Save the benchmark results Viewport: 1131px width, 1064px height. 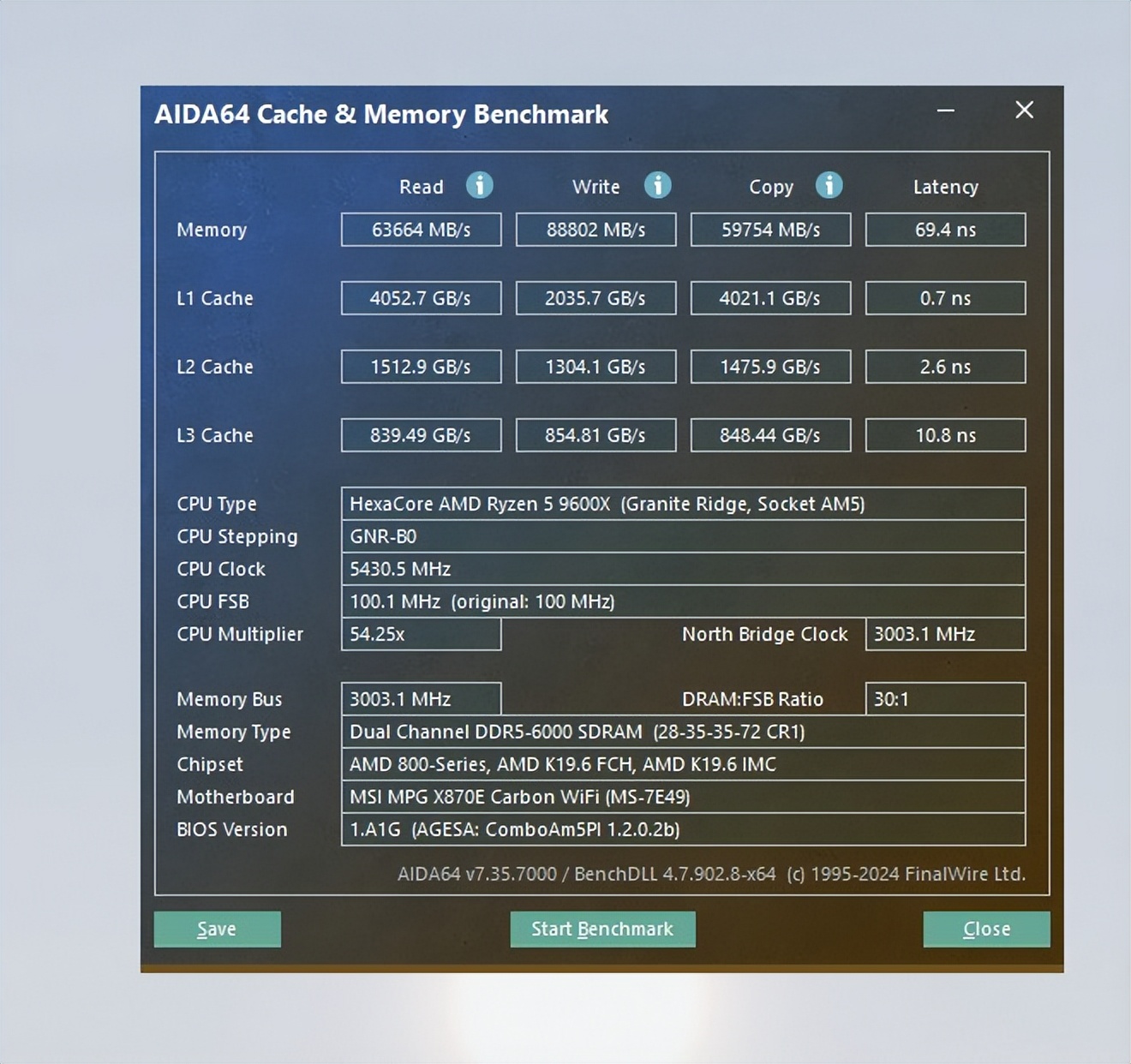click(x=217, y=929)
